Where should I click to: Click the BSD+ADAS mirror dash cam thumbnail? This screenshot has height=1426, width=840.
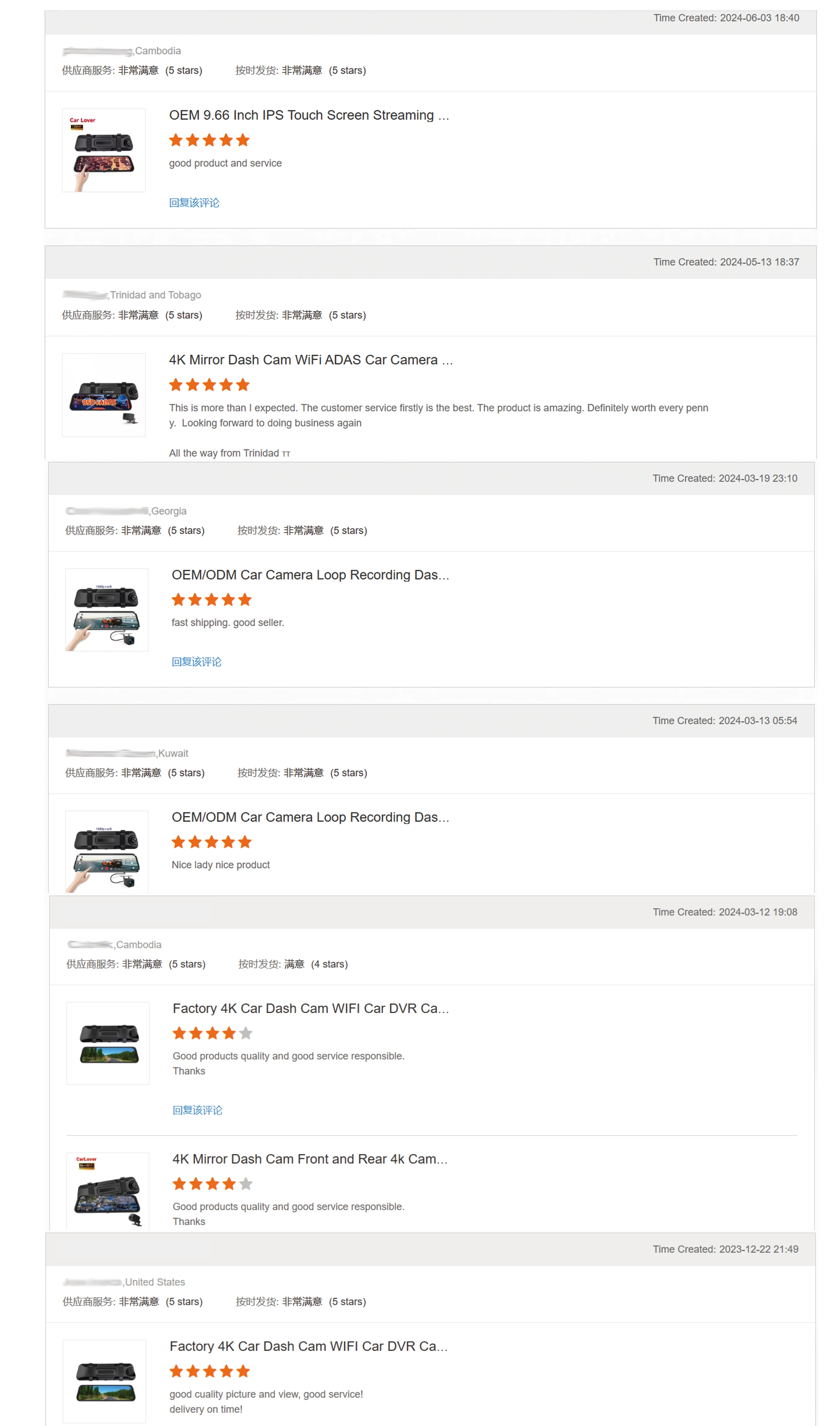[103, 395]
